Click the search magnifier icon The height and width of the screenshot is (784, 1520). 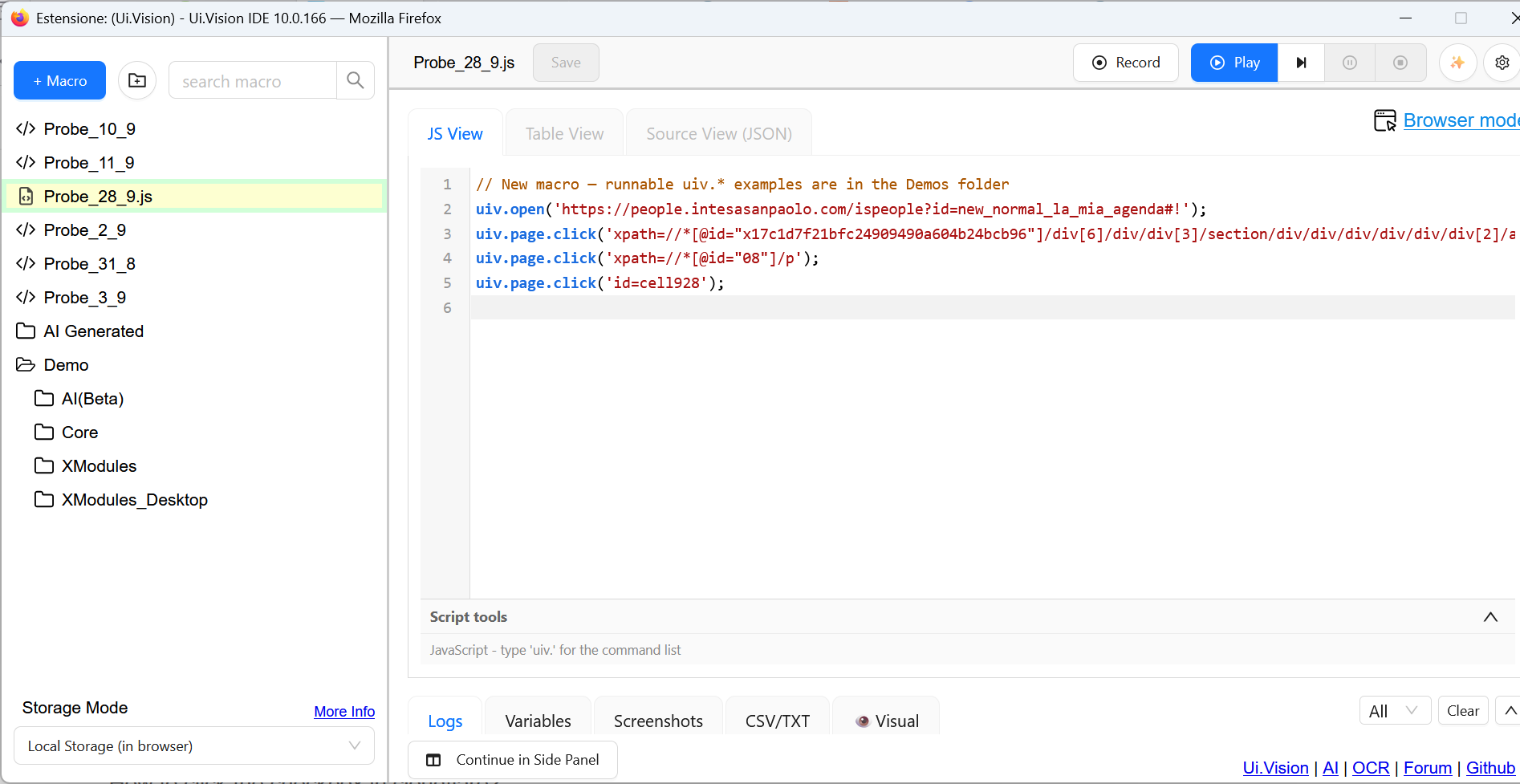point(356,80)
